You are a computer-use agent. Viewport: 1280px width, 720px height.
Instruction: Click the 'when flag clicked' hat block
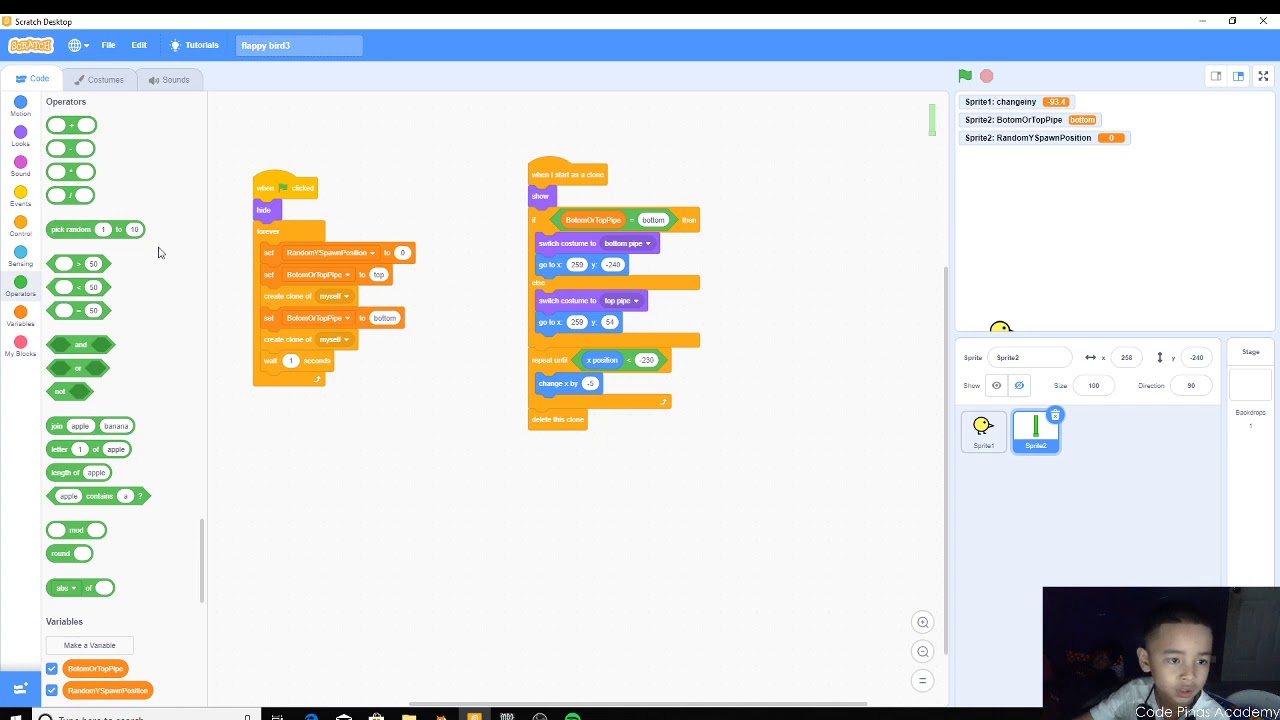[285, 186]
